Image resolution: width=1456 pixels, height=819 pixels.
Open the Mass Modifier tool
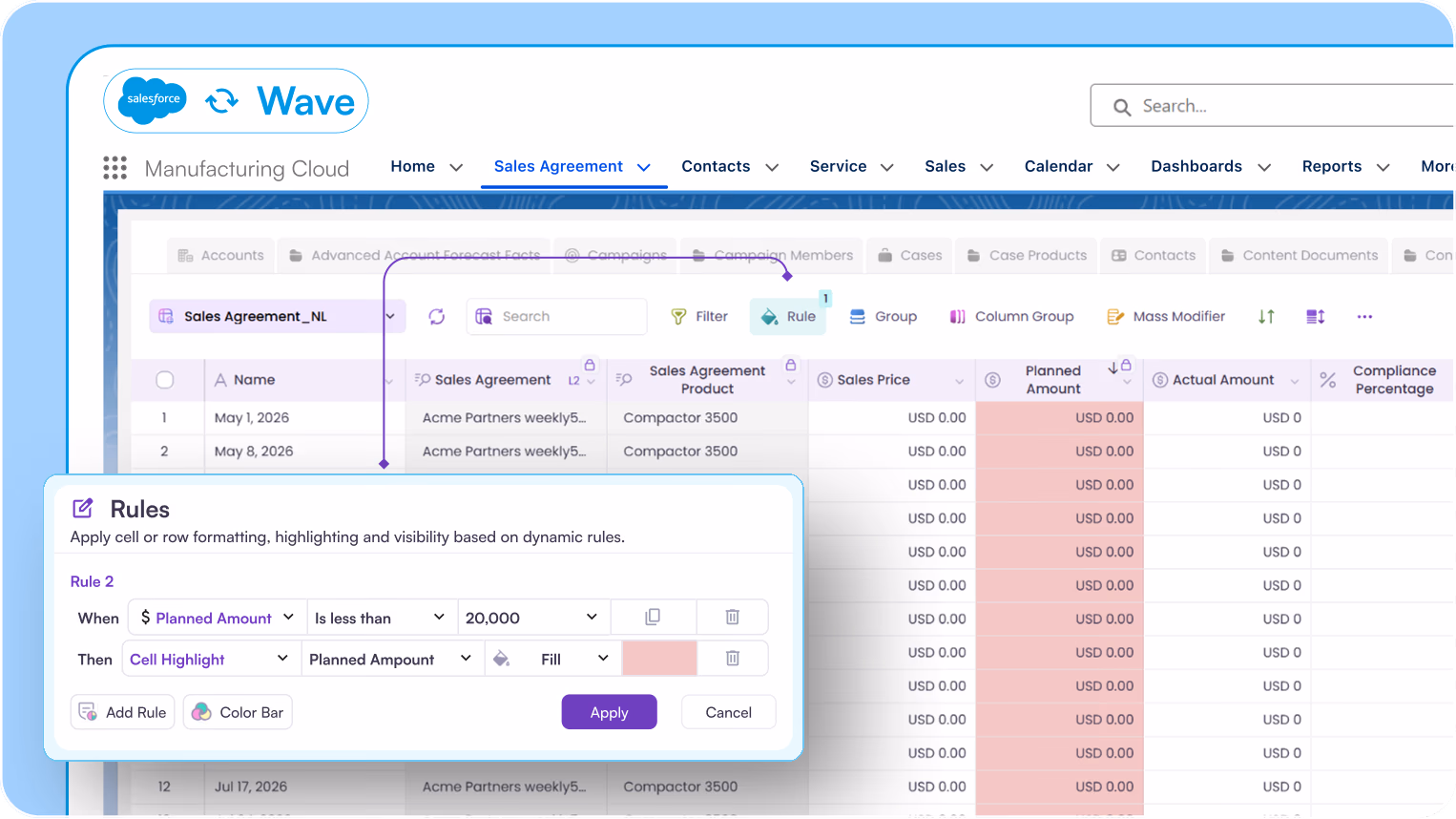(1166, 316)
